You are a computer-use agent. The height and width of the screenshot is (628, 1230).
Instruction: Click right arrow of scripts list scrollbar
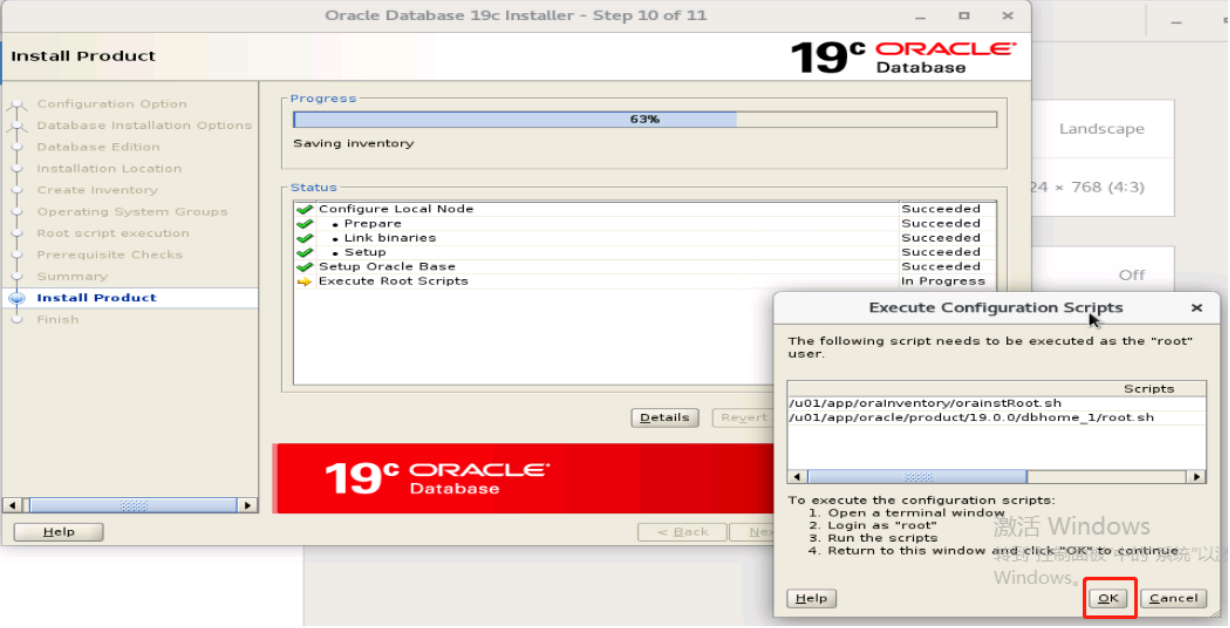(1196, 477)
